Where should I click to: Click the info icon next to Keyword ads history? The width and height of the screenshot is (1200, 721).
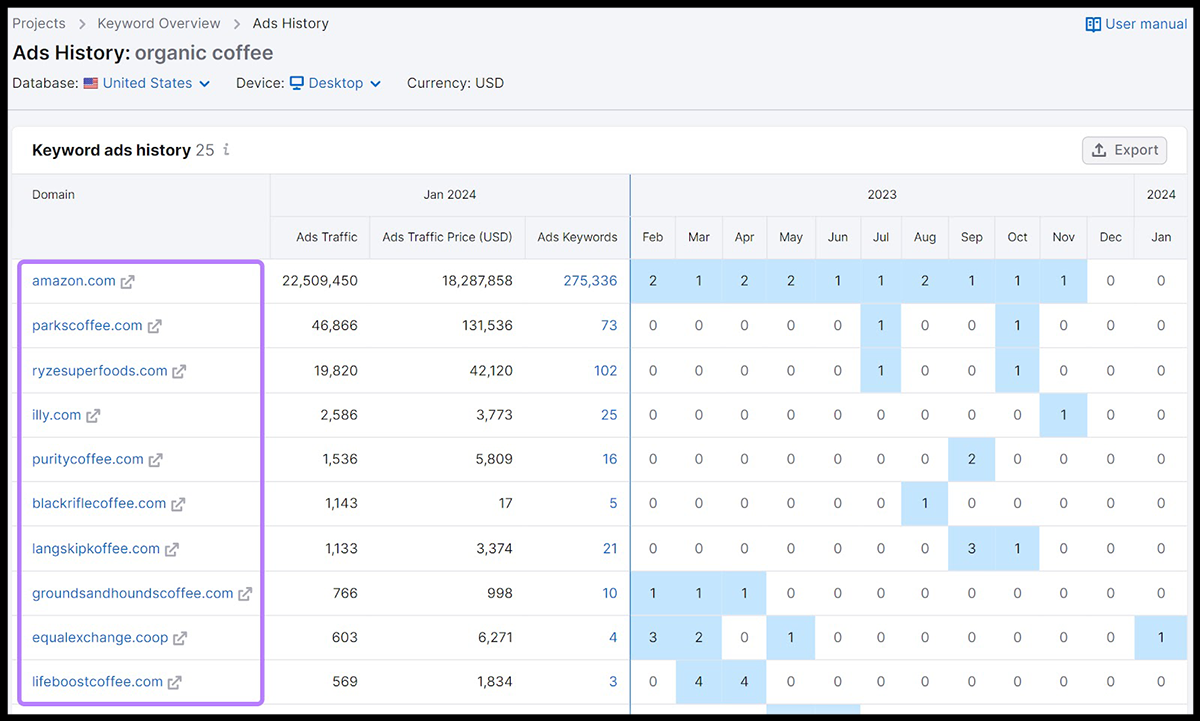coord(226,150)
